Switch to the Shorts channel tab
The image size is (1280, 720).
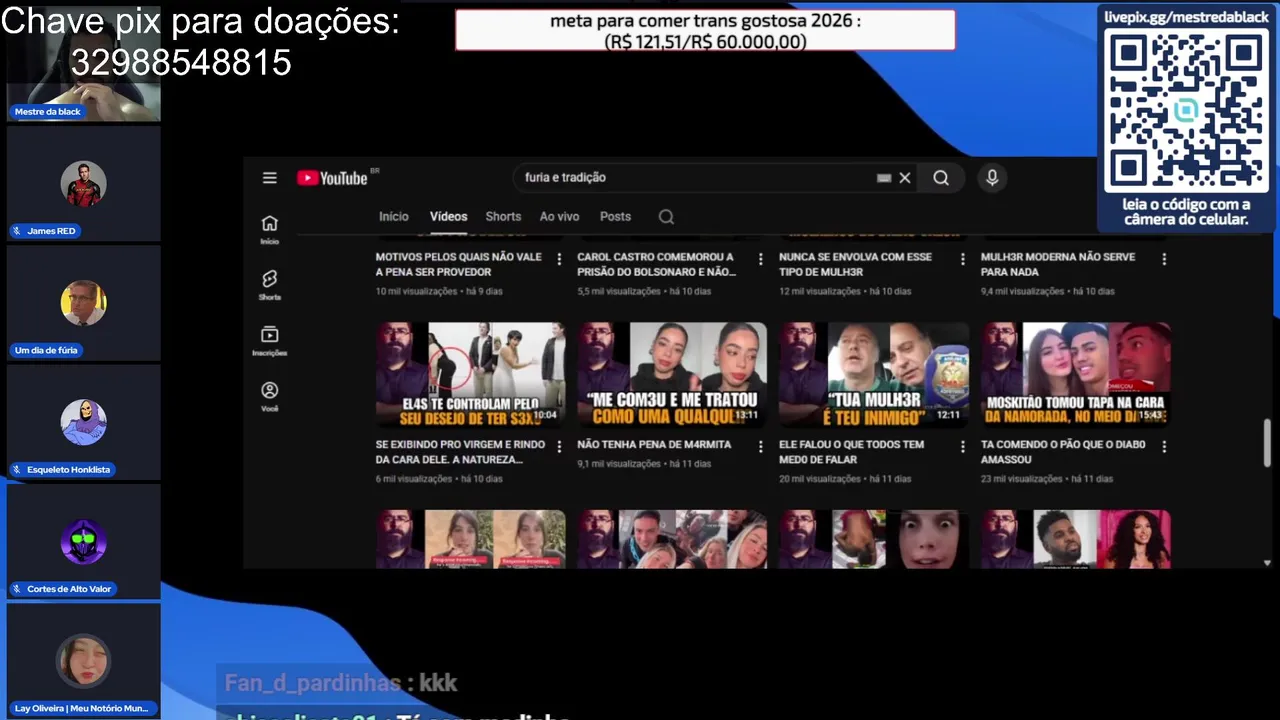point(503,217)
